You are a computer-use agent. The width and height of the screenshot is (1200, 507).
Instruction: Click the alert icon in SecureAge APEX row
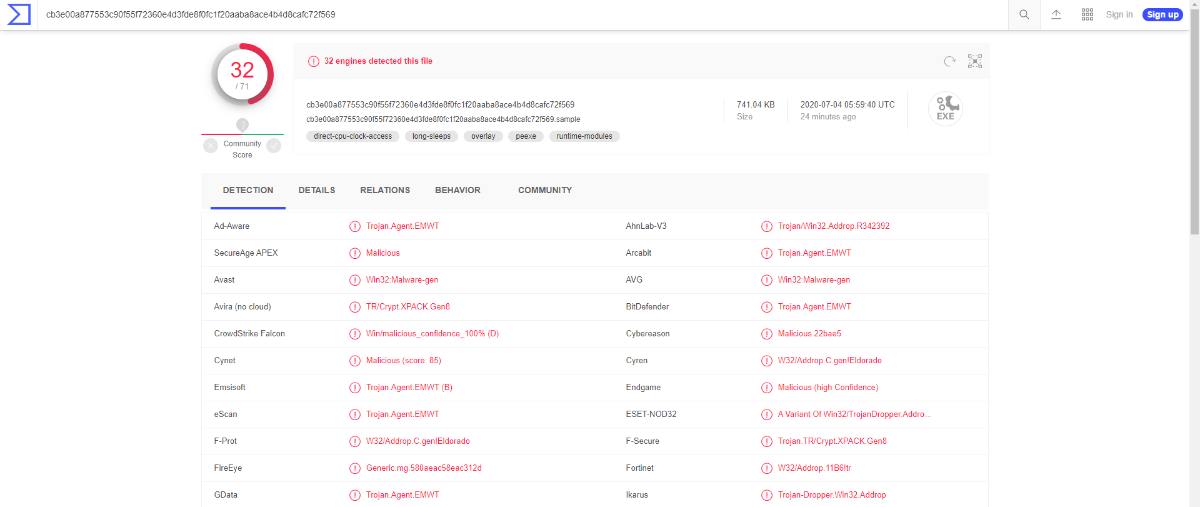click(x=355, y=253)
